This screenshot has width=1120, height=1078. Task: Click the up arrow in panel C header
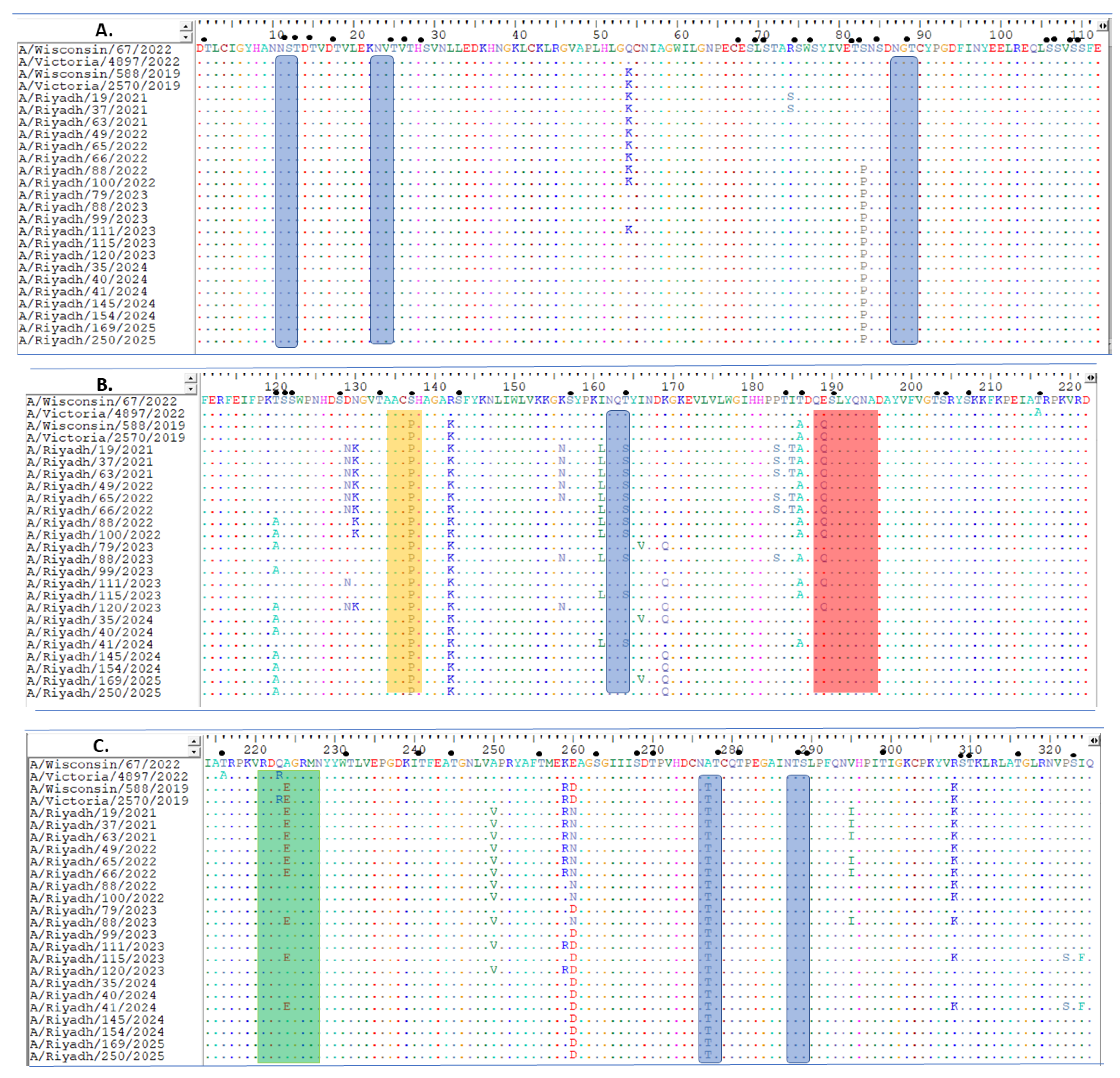point(194,741)
